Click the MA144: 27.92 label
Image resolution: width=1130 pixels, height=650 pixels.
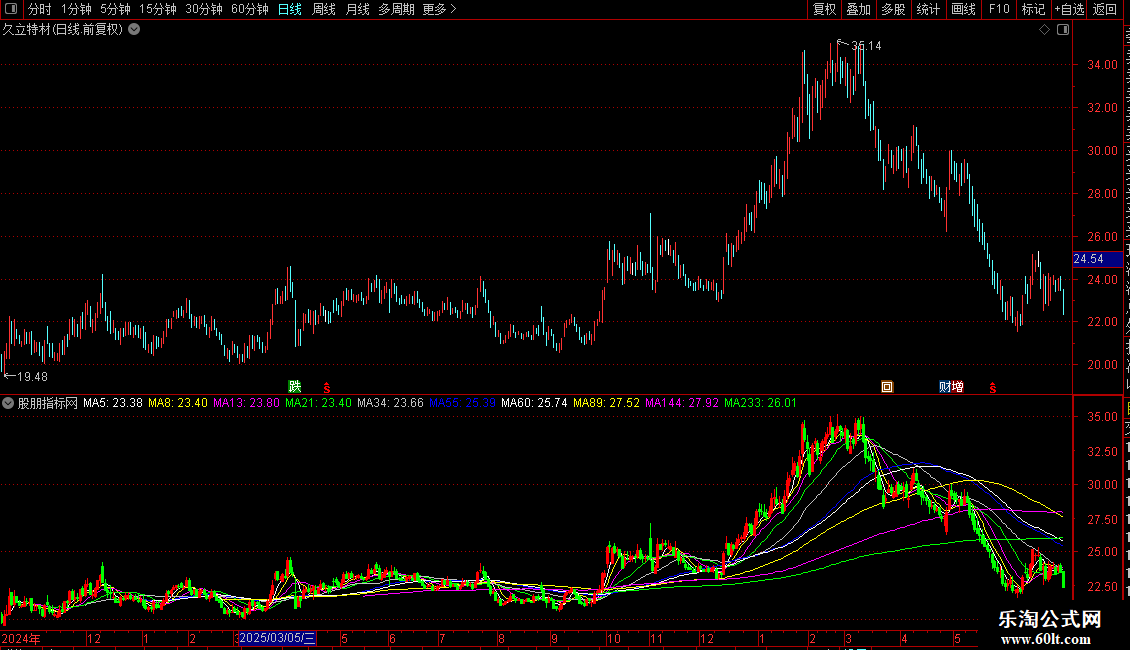[x=682, y=404]
